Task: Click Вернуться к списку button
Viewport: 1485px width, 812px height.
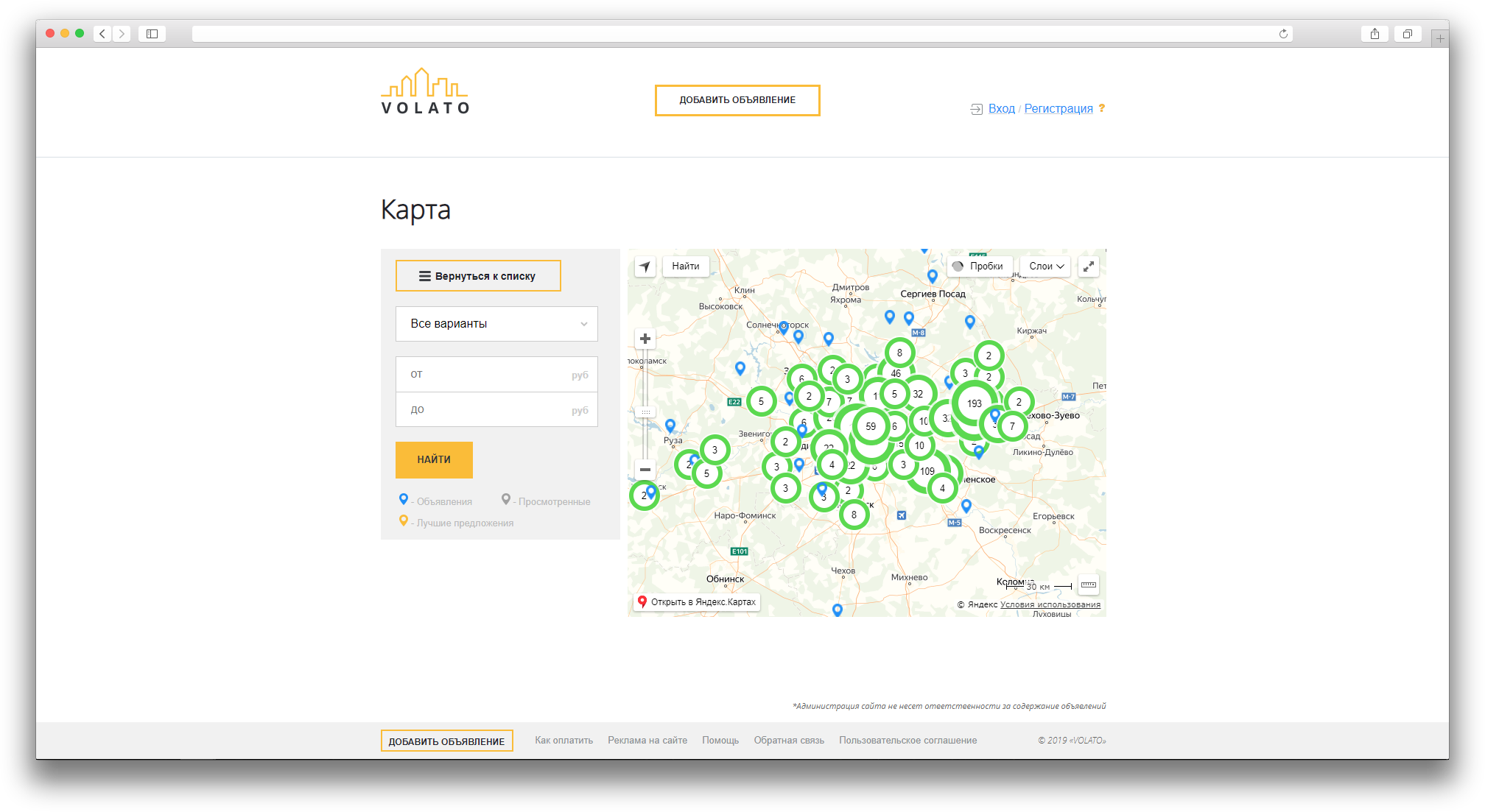Action: tap(478, 276)
